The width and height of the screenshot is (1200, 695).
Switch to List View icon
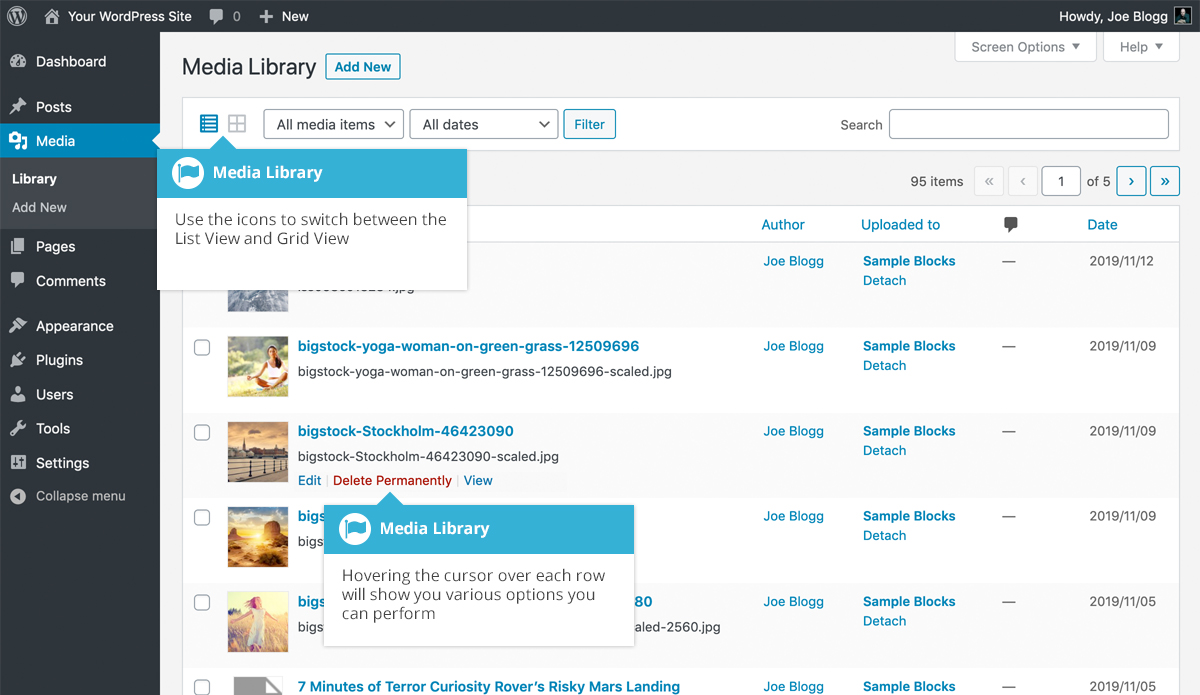point(209,124)
